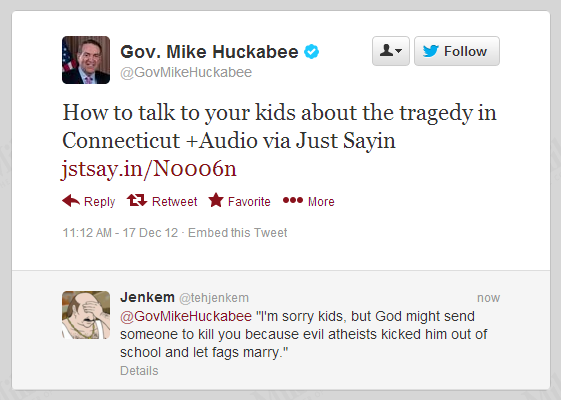This screenshot has width=561, height=400.
Task: Open Jenkem's profile name
Action: pos(147,297)
